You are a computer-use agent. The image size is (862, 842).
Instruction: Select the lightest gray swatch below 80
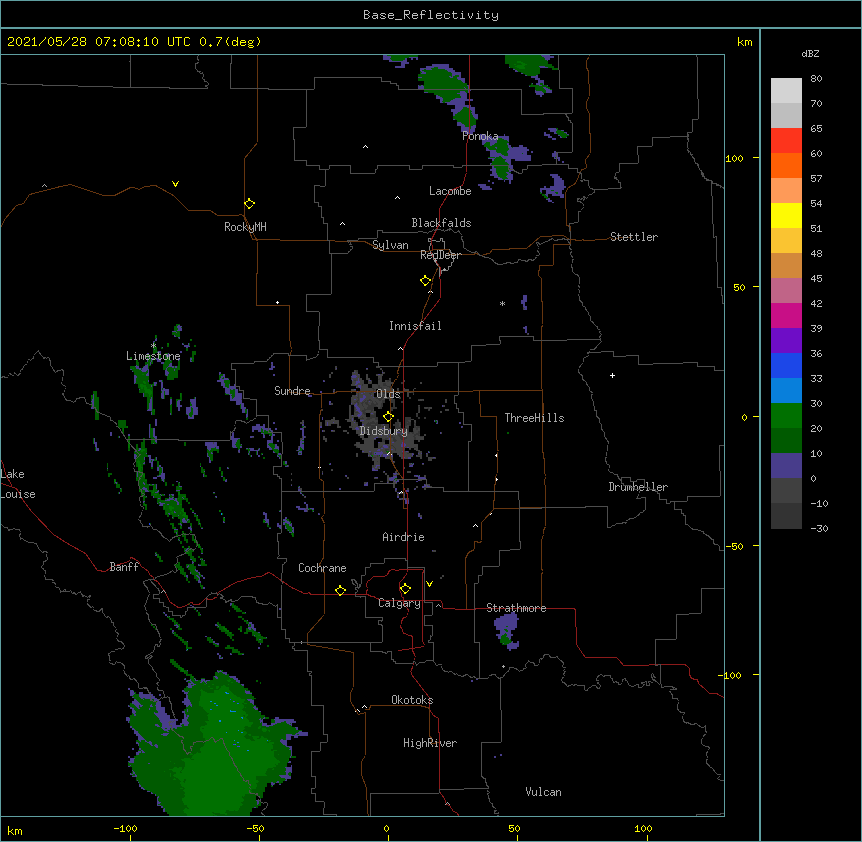pyautogui.click(x=786, y=91)
